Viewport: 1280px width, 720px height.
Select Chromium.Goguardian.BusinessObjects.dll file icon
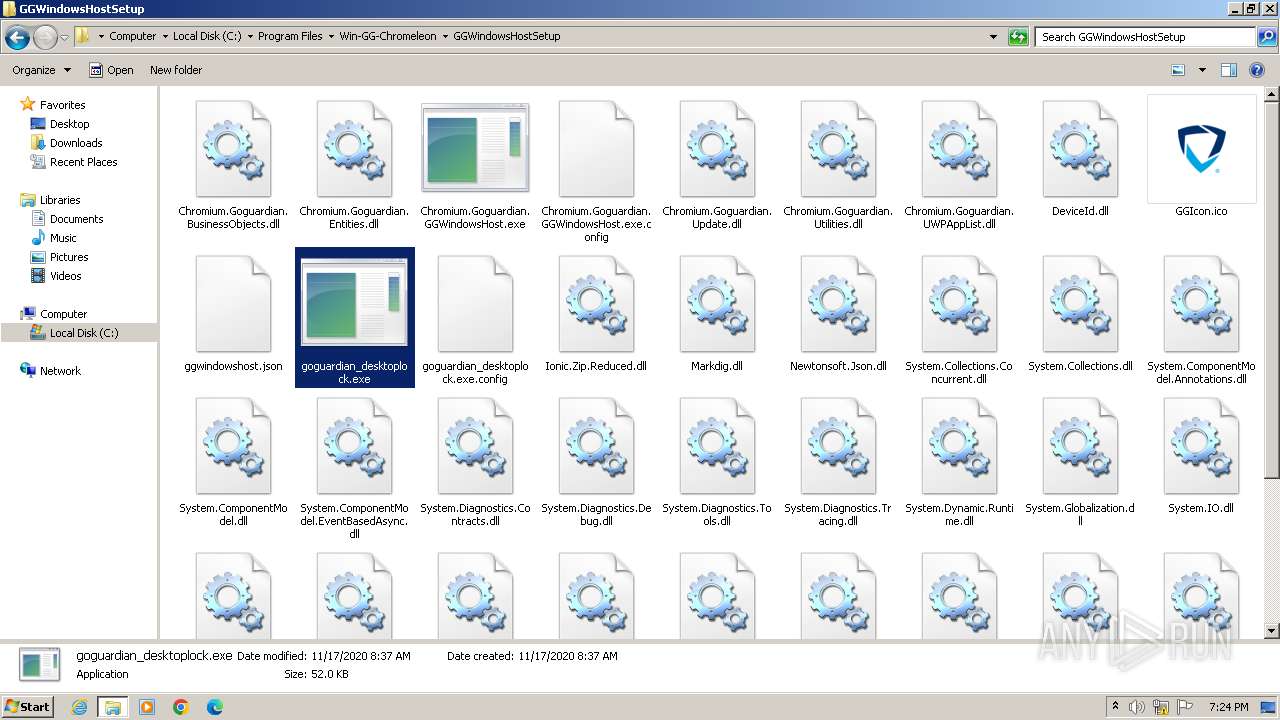click(233, 148)
